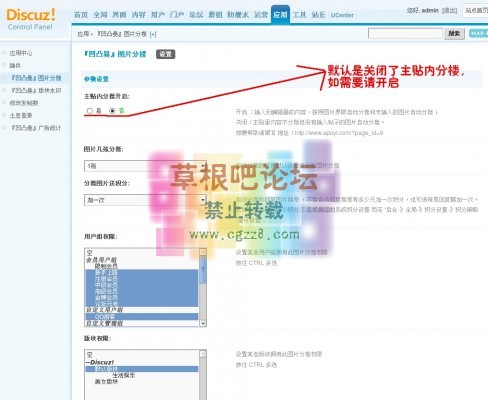Click the breadcrumb 『凹凸曼』图片分楼 text
The height and width of the screenshot is (400, 488).
122,34
